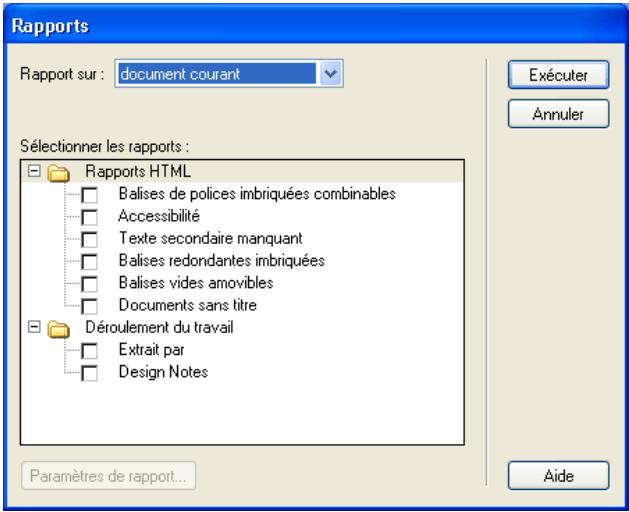Tick the Texte secondaire manquant checkbox
The height and width of the screenshot is (512, 629).
point(89,240)
